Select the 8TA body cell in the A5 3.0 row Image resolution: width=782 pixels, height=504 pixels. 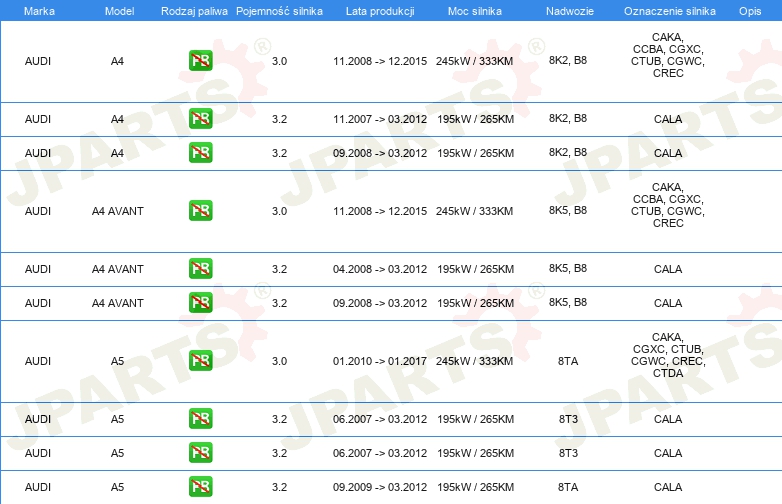pos(568,361)
